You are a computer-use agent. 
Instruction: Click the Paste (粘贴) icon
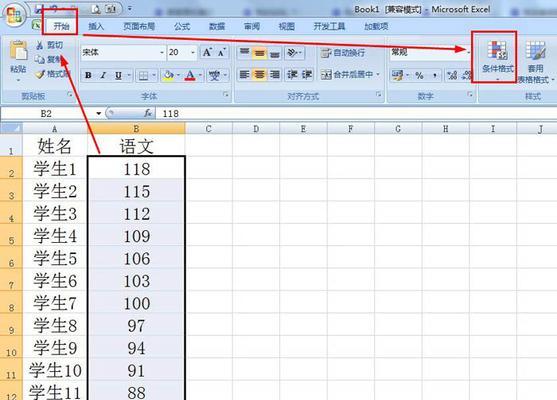pos(18,50)
